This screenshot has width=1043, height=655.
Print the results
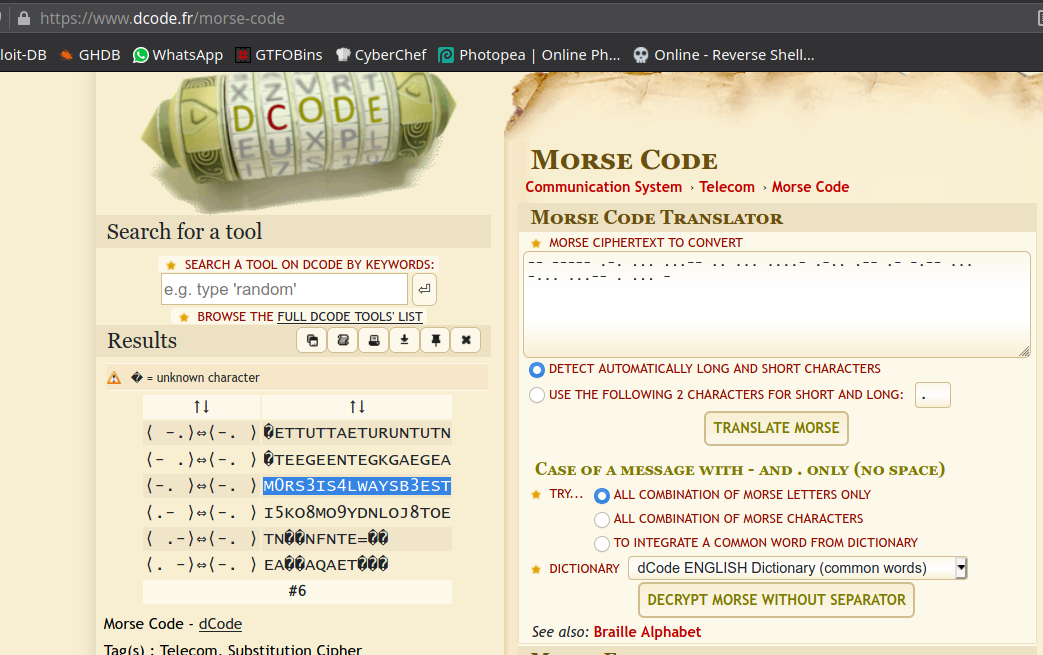tap(374, 340)
